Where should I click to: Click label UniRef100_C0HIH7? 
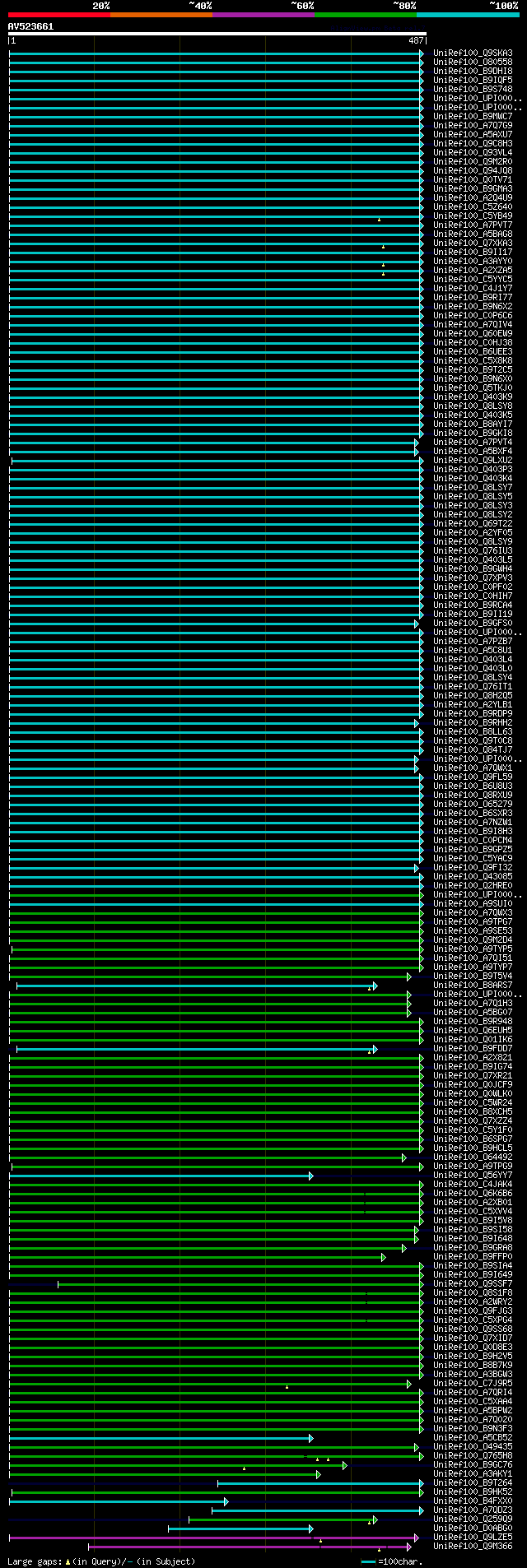click(473, 596)
